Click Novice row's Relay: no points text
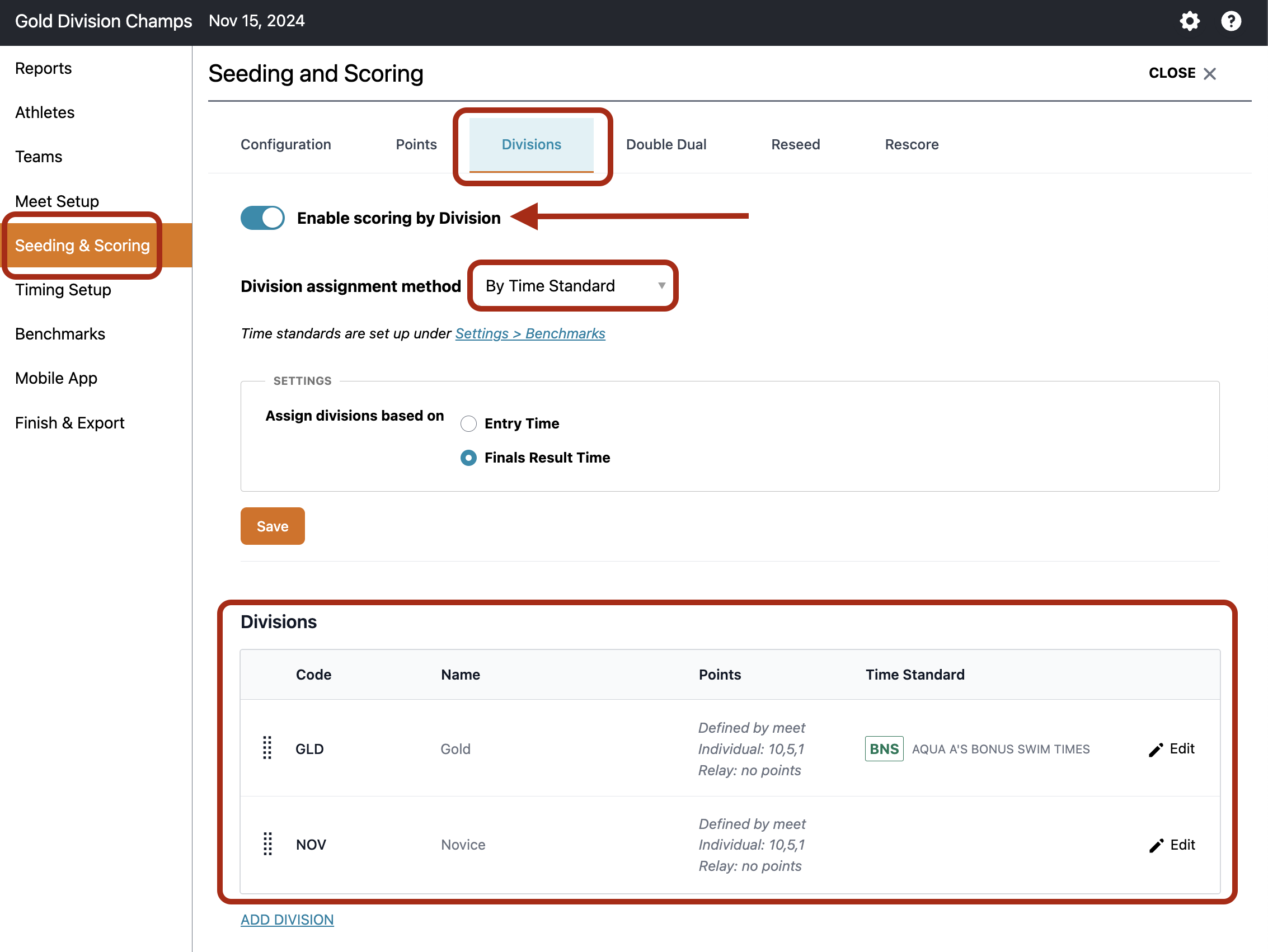This screenshot has height=952, width=1268. [750, 866]
